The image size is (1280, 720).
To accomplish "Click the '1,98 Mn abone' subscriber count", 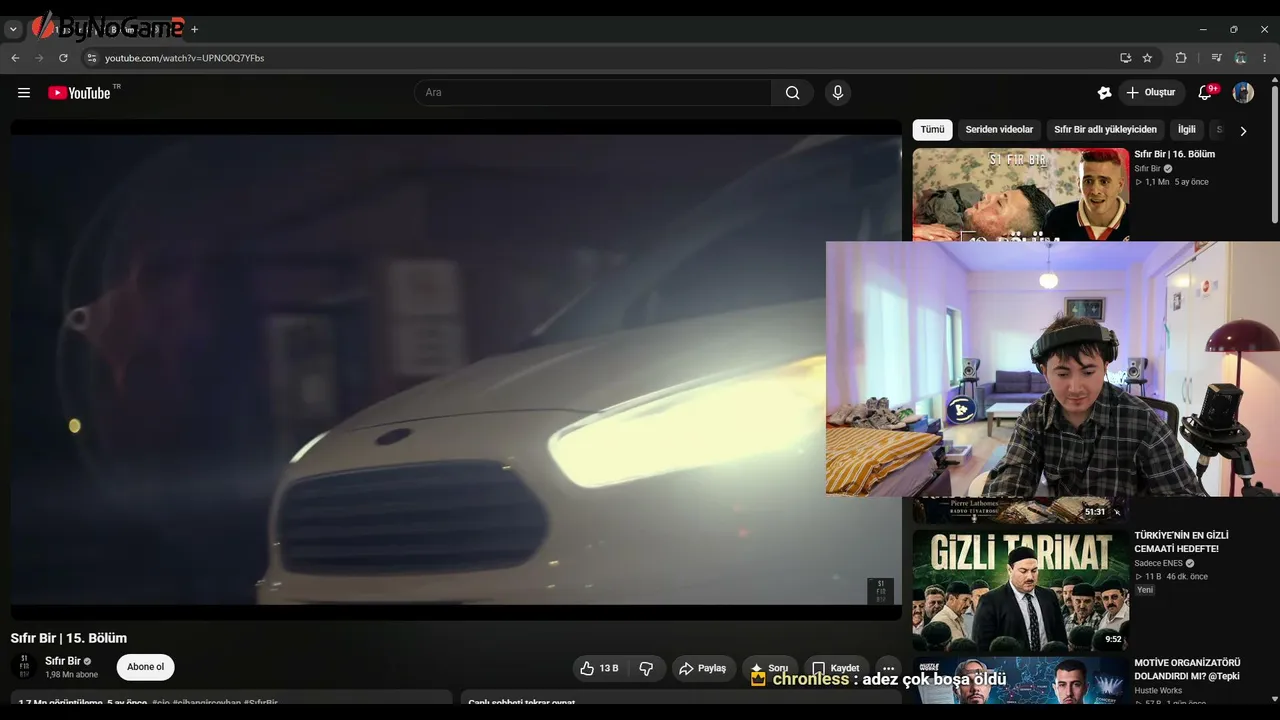I will tap(72, 675).
